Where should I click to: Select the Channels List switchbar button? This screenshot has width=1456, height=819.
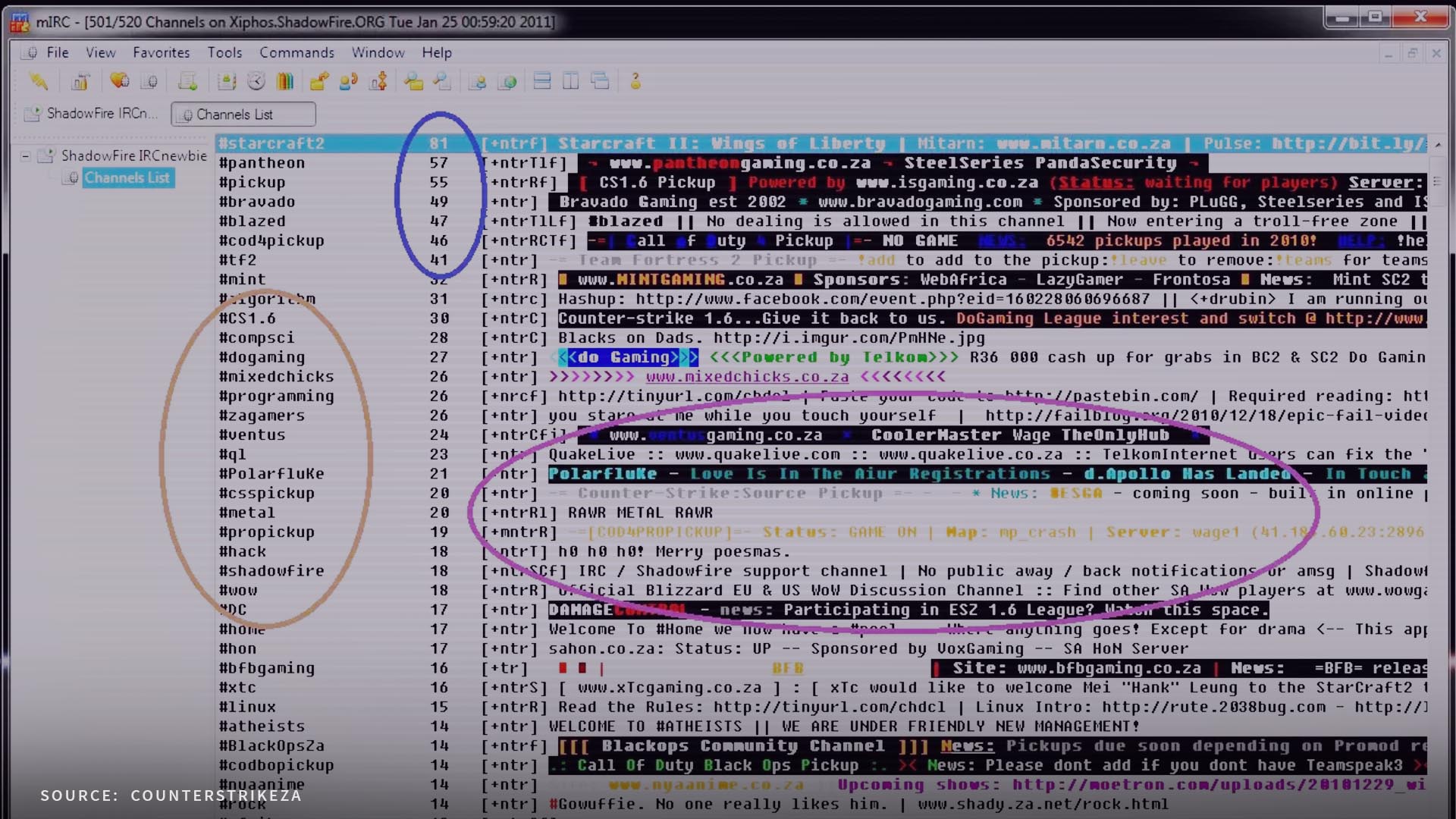tap(243, 114)
